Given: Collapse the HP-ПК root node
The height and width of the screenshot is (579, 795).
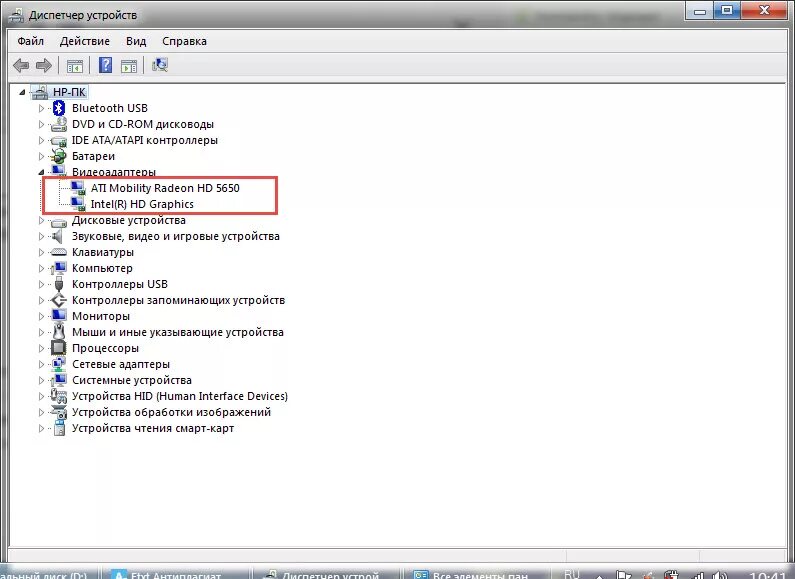Looking at the screenshot, I should [x=22, y=92].
